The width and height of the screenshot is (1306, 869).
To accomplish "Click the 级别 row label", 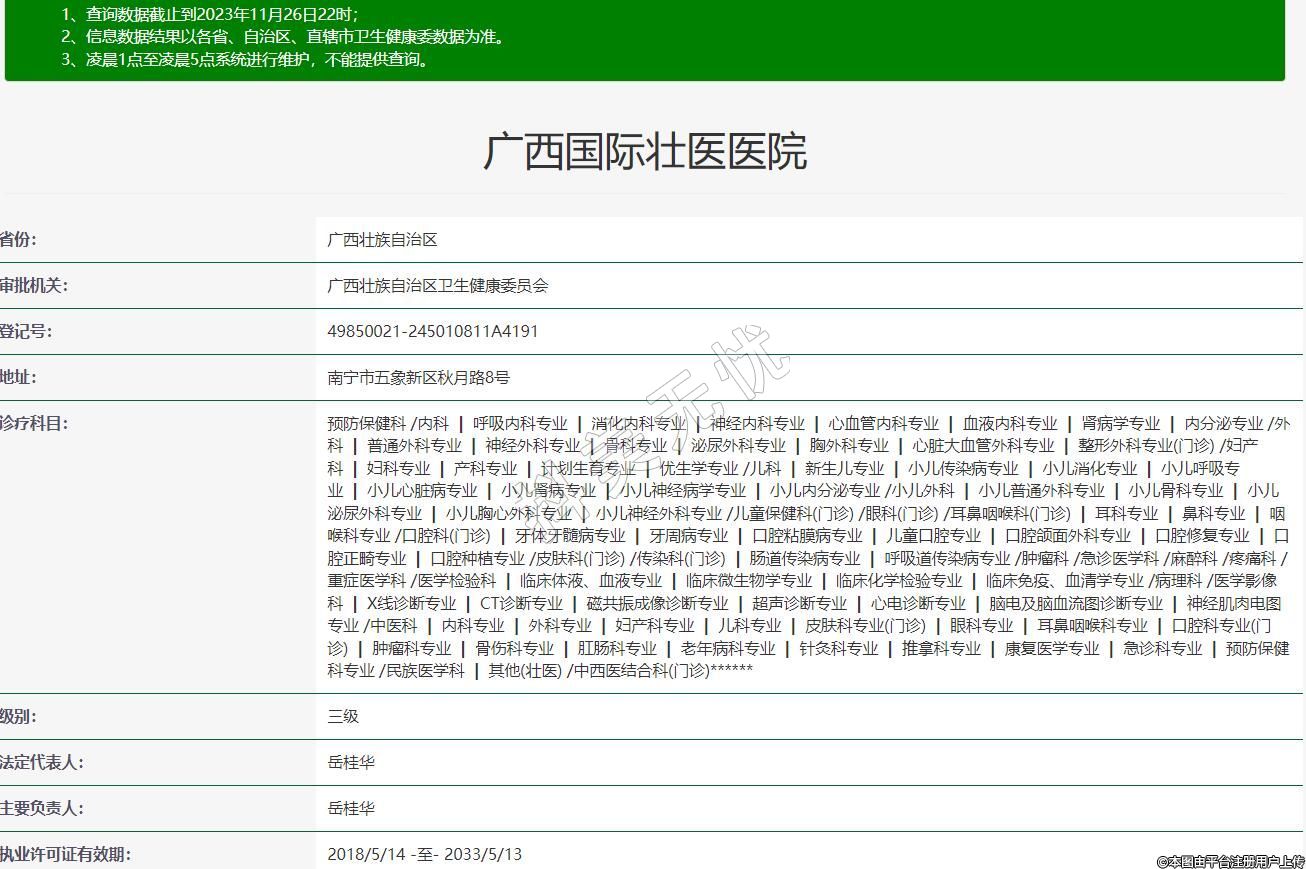I will click(18, 717).
